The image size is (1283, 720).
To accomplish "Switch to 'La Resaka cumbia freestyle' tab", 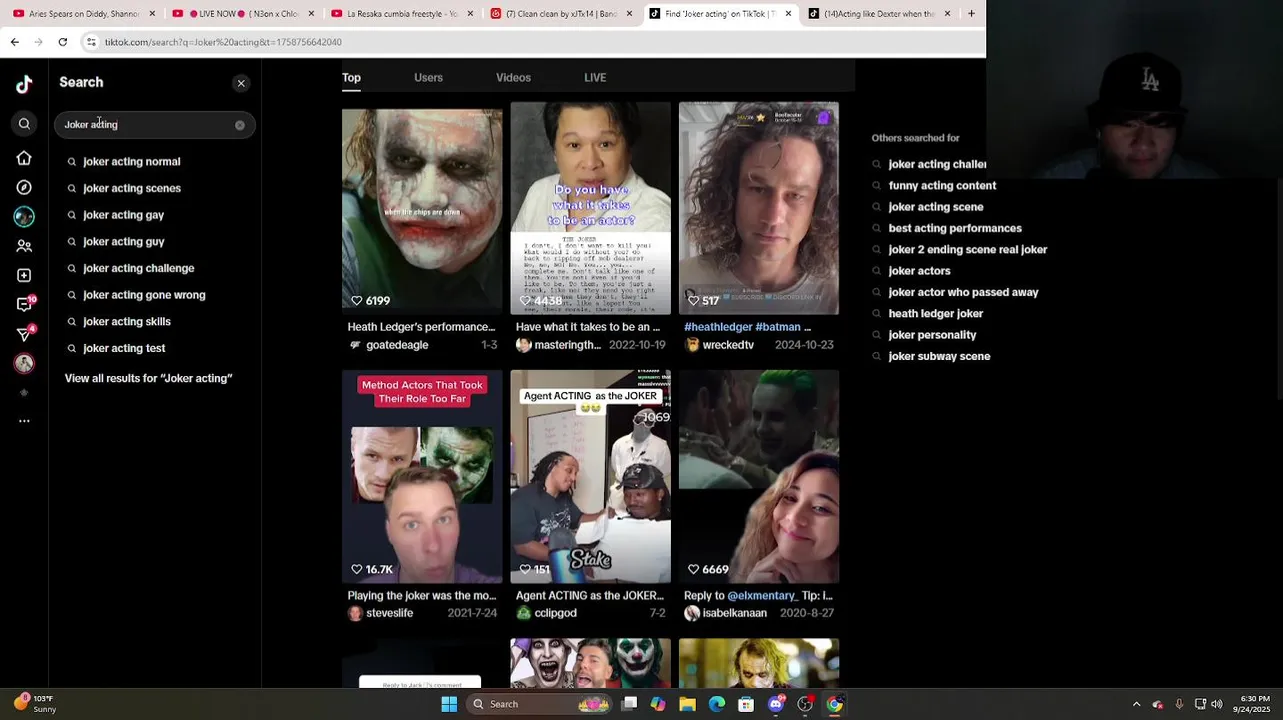I will [x=400, y=14].
